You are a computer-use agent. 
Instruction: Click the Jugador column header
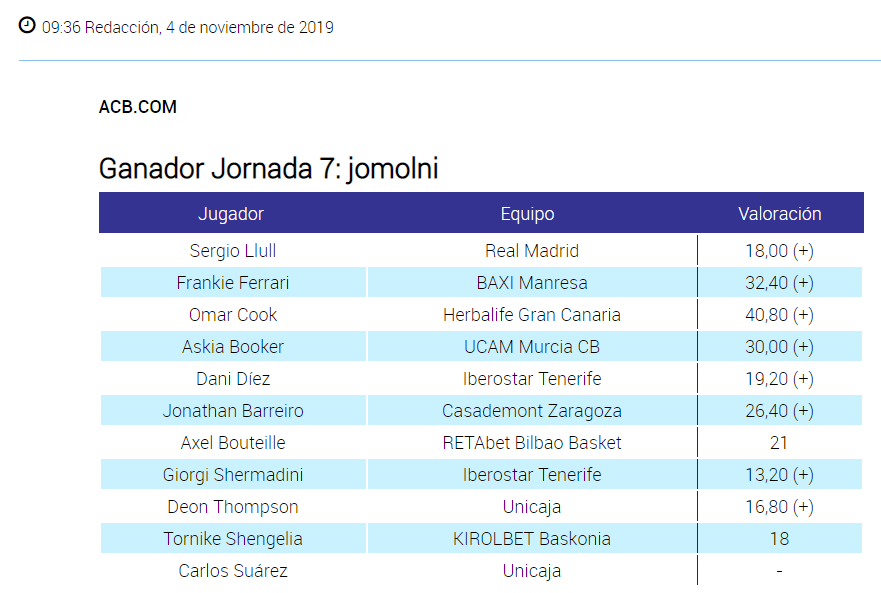231,214
